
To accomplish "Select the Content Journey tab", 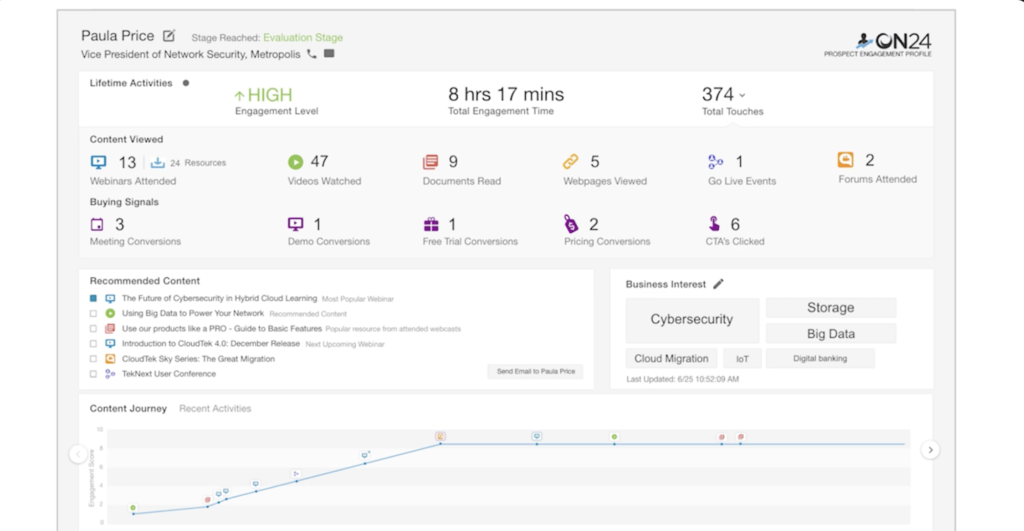I will pos(128,408).
